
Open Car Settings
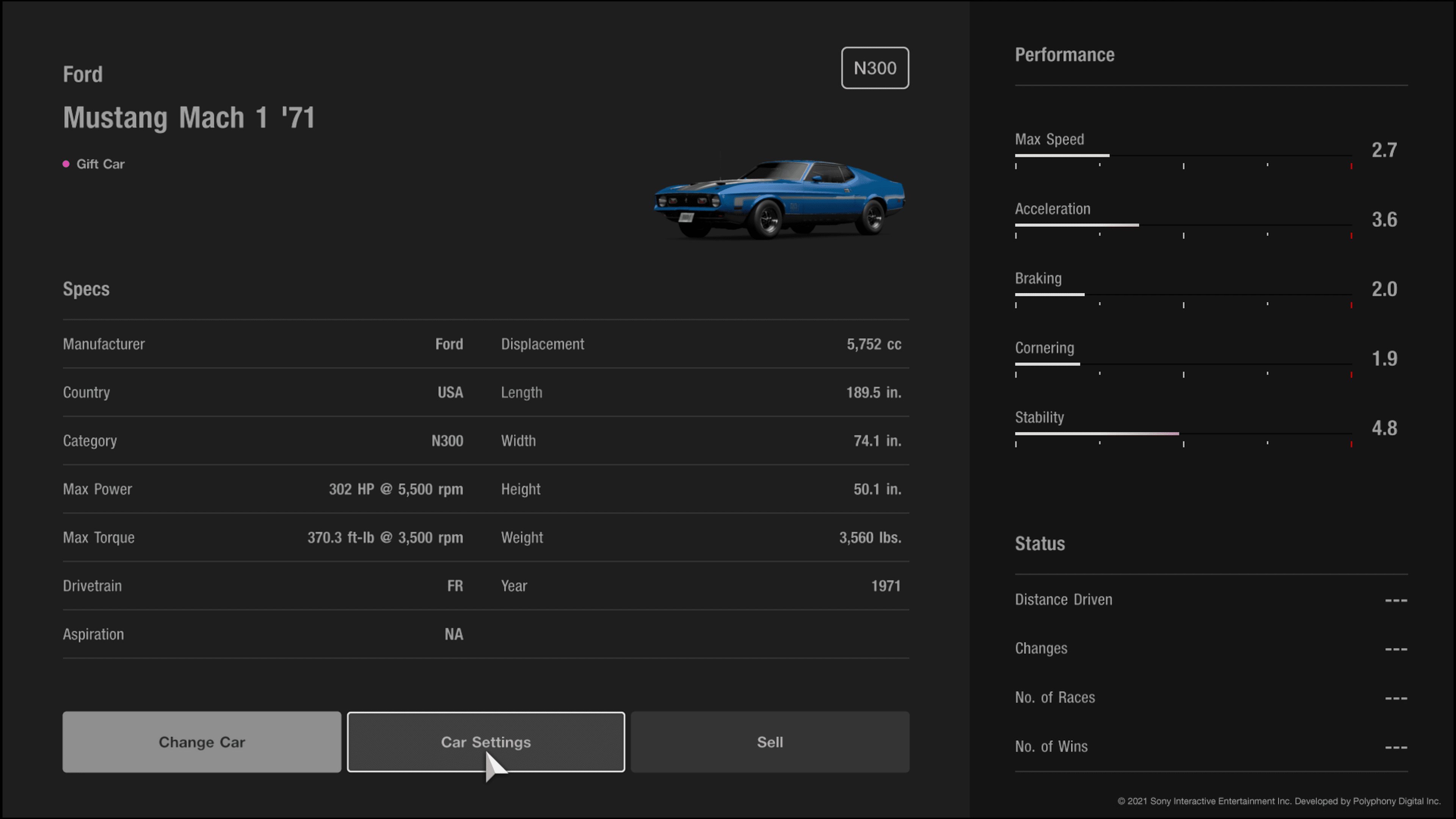486,742
